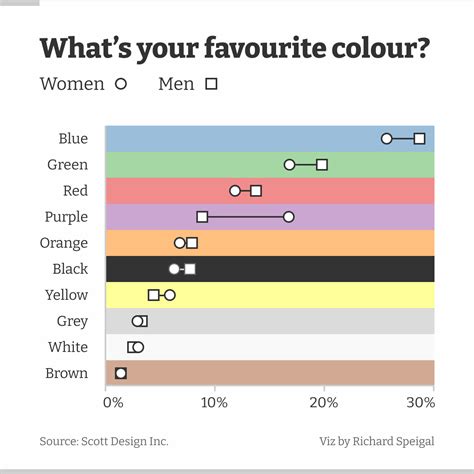This screenshot has width=474, height=474.
Task: Click the Women circle legend marker
Action: pyautogui.click(x=121, y=84)
